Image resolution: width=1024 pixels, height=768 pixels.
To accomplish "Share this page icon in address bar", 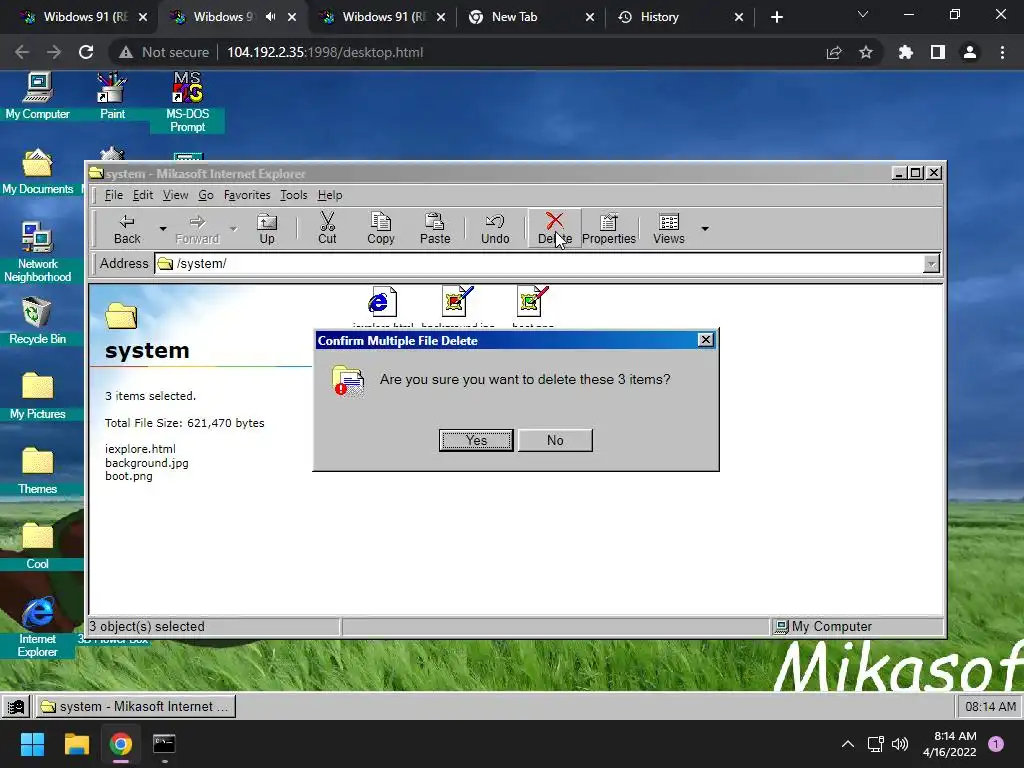I will click(x=834, y=52).
